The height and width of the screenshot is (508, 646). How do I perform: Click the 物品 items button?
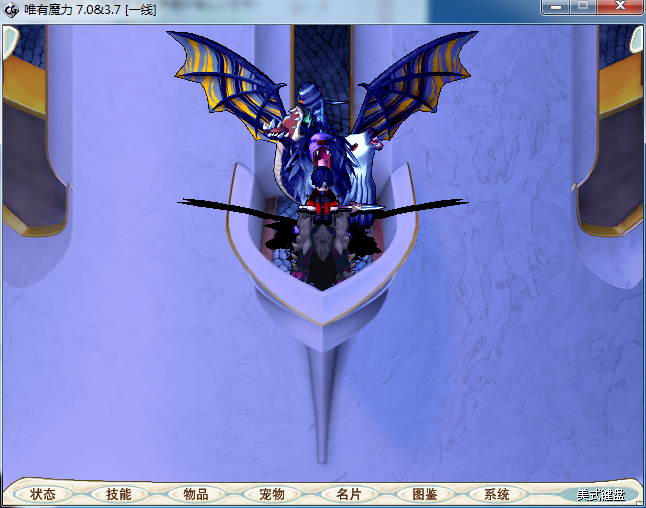click(x=196, y=494)
